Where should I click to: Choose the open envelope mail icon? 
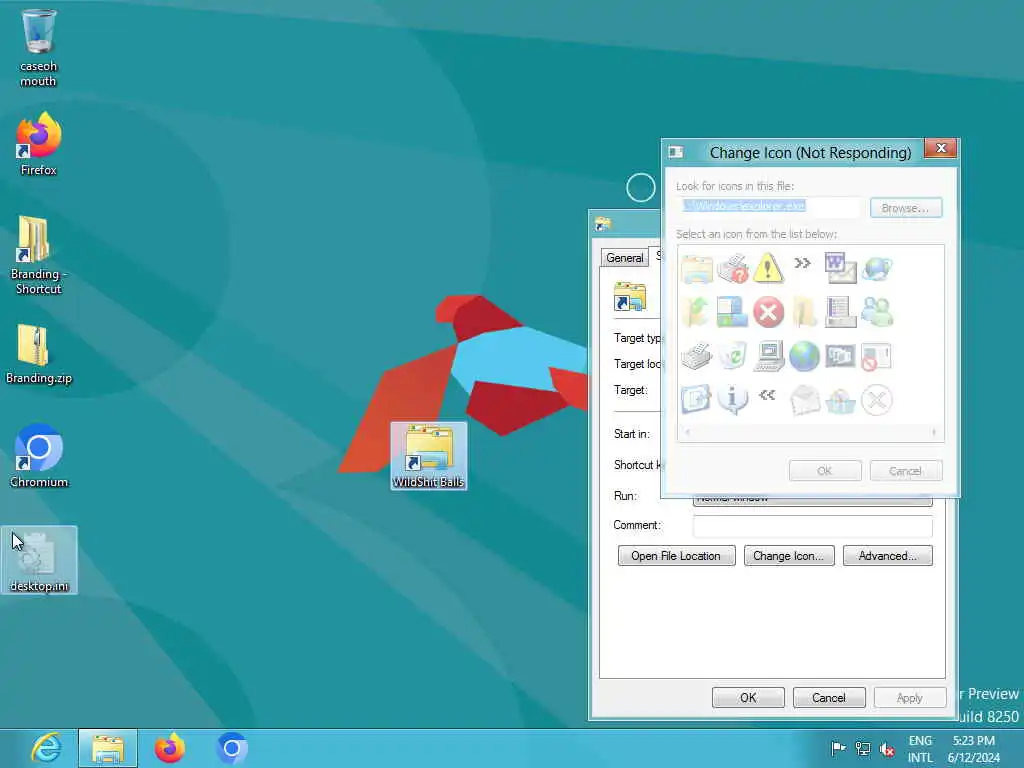[x=805, y=400]
